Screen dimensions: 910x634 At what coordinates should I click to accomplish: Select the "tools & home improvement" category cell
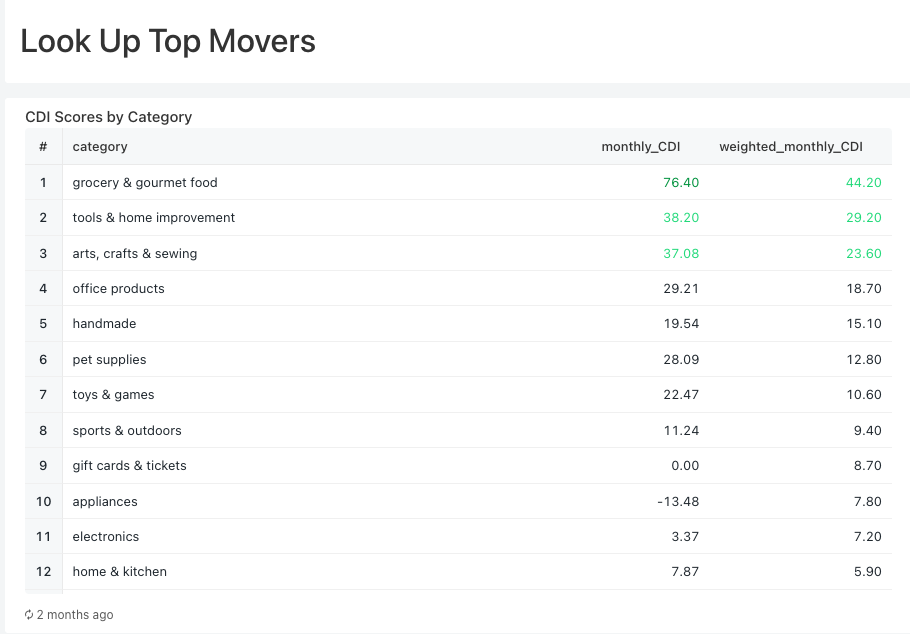tap(154, 218)
